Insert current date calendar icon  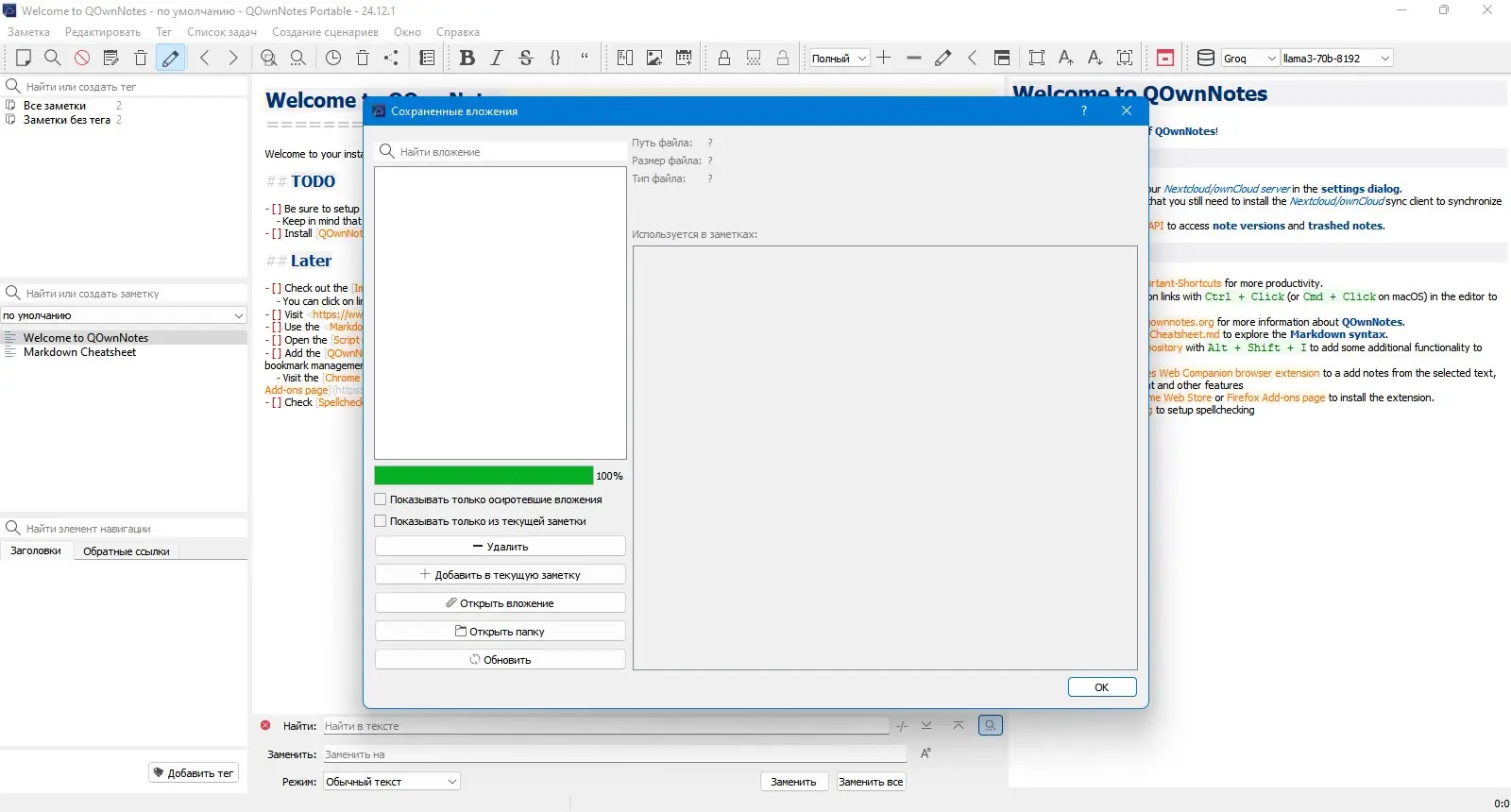click(x=684, y=58)
